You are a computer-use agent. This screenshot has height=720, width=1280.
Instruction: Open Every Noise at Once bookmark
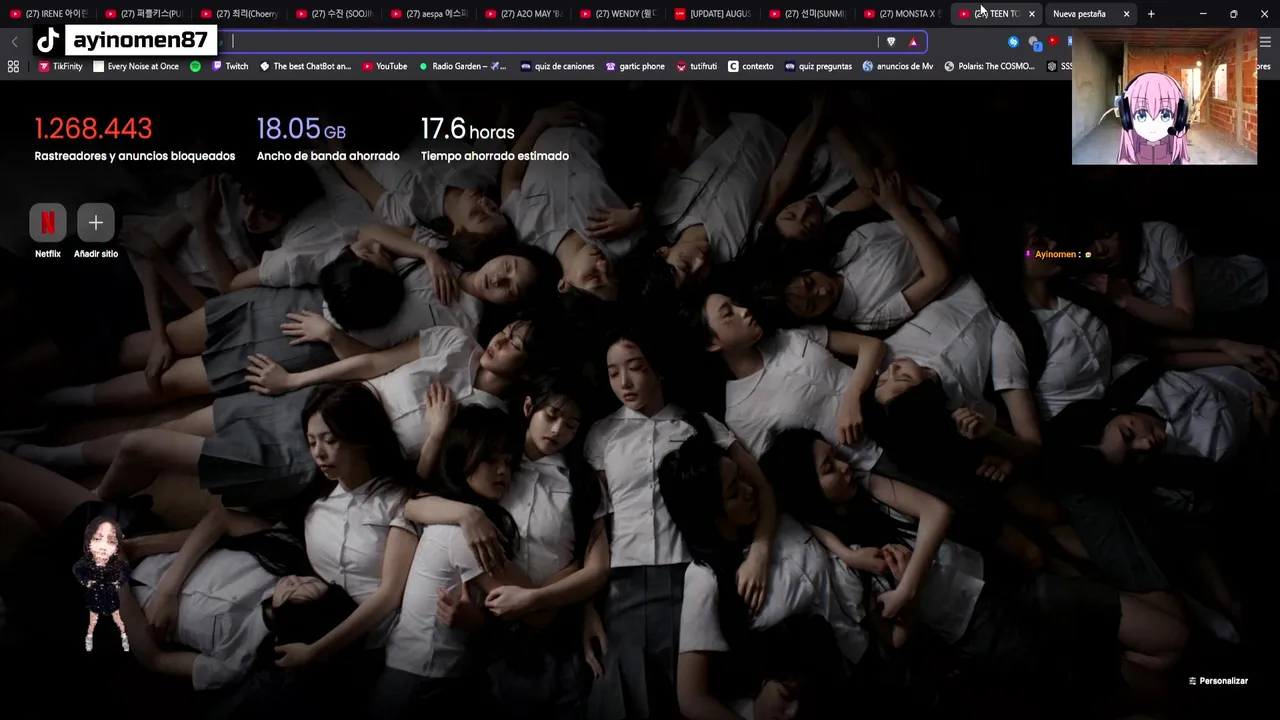tap(136, 66)
